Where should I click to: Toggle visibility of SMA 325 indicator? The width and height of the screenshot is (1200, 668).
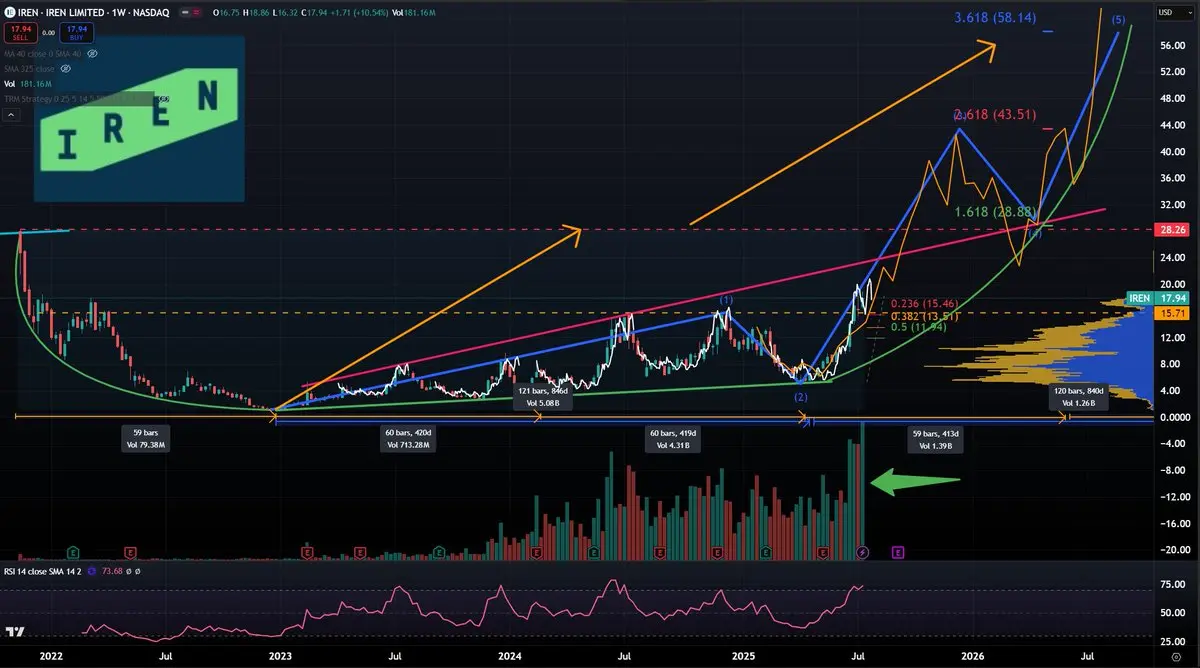tap(65, 68)
